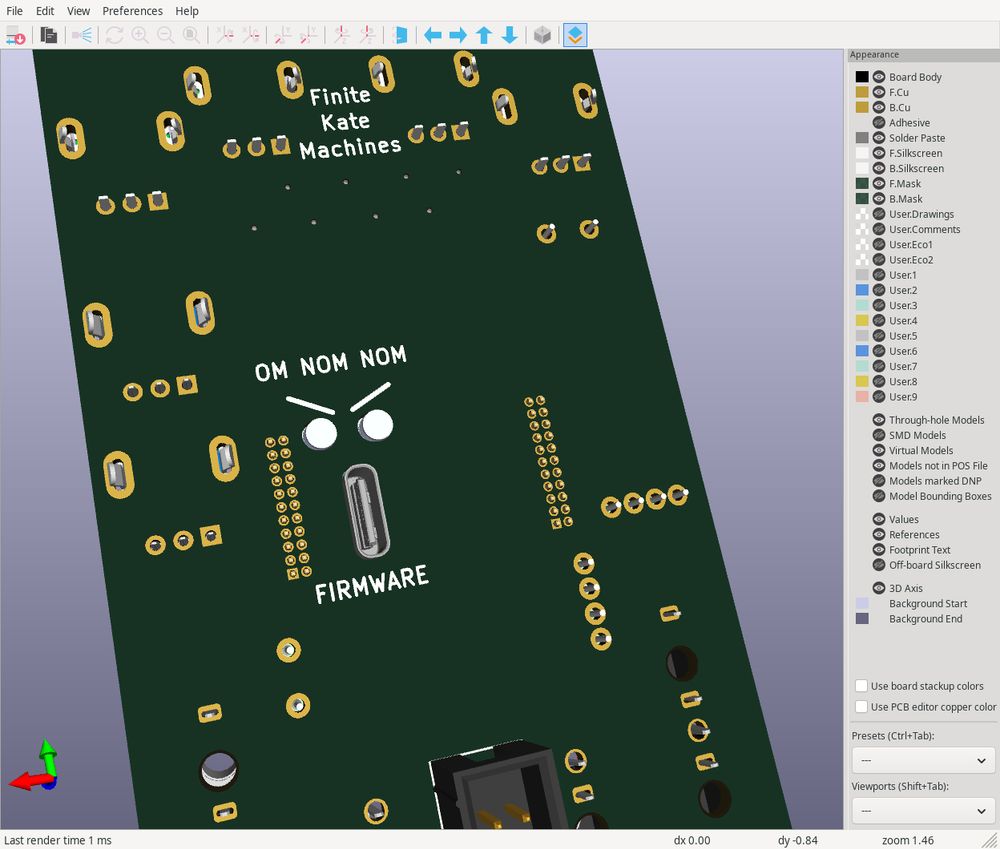Open the Viewports dropdown
The width and height of the screenshot is (1000, 849).
pyautogui.click(x=923, y=811)
